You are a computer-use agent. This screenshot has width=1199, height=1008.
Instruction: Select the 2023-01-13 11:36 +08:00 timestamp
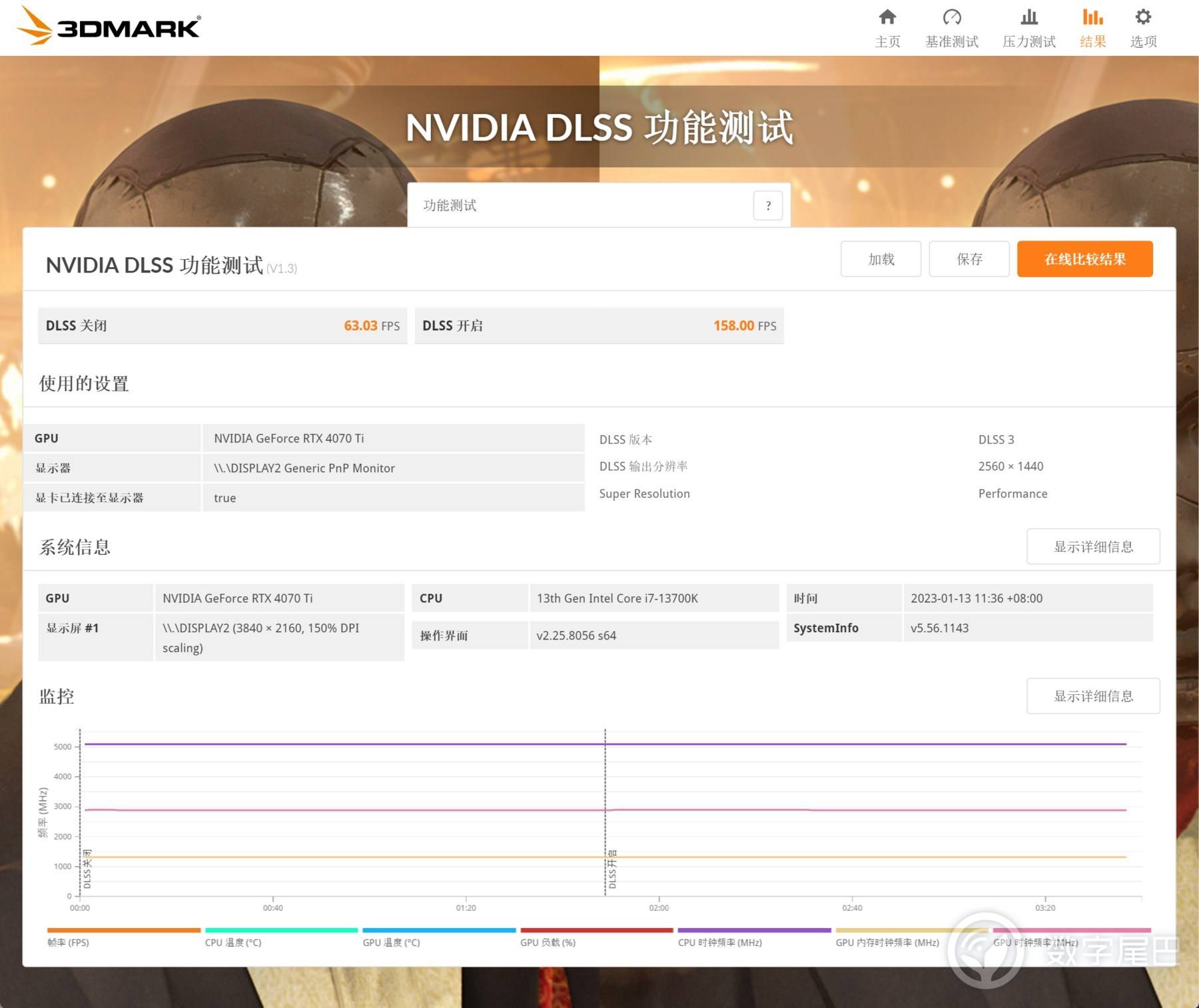pyautogui.click(x=977, y=598)
